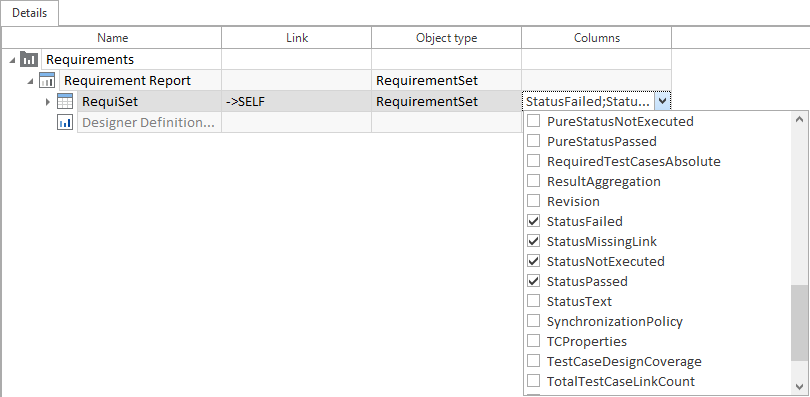Screen dimensions: 810x397
Task: Click the Object type column header
Action: (x=446, y=38)
